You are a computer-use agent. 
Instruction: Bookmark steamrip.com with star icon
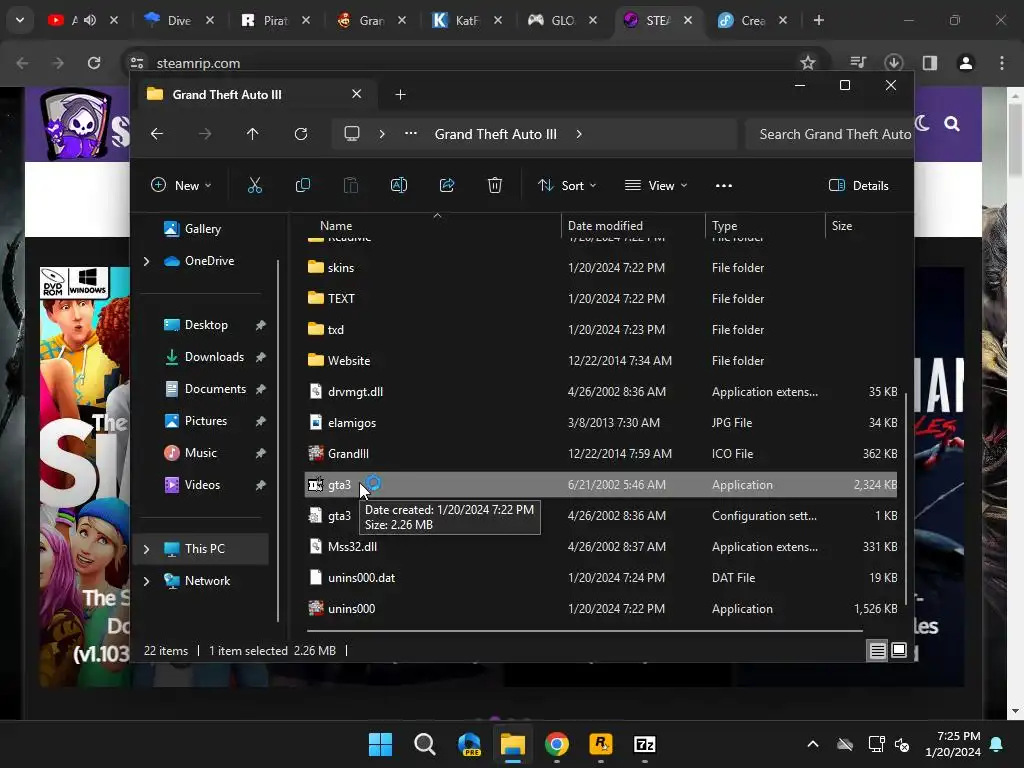(x=808, y=63)
